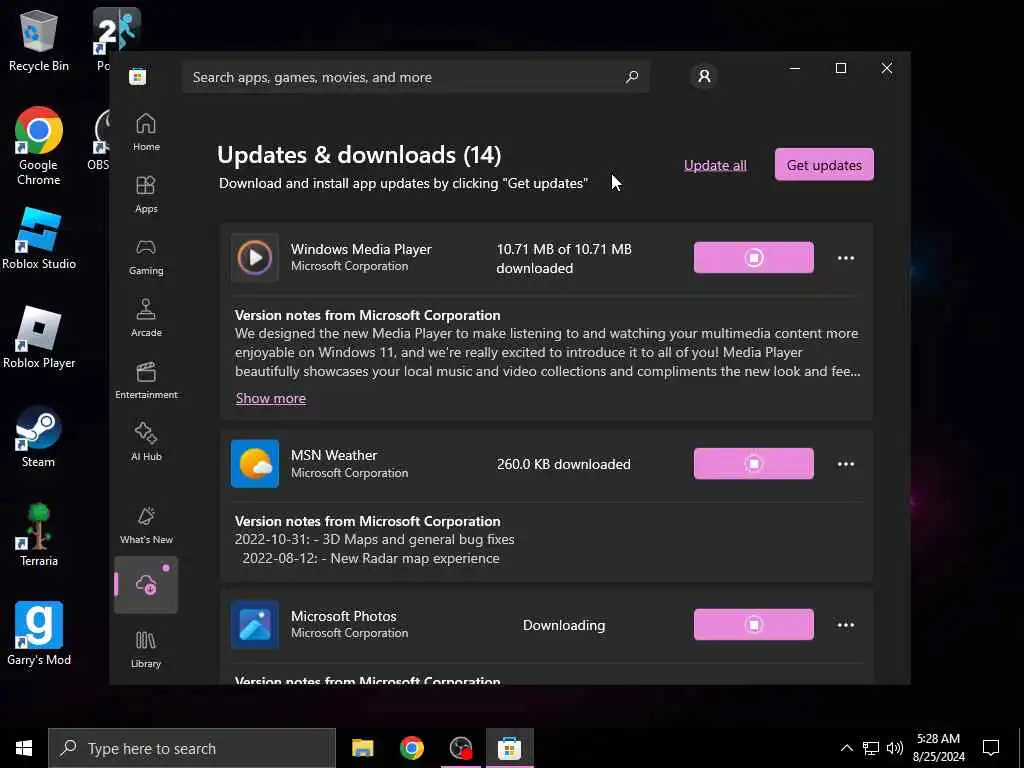
Task: Open the Arcade section
Action: [x=146, y=318]
